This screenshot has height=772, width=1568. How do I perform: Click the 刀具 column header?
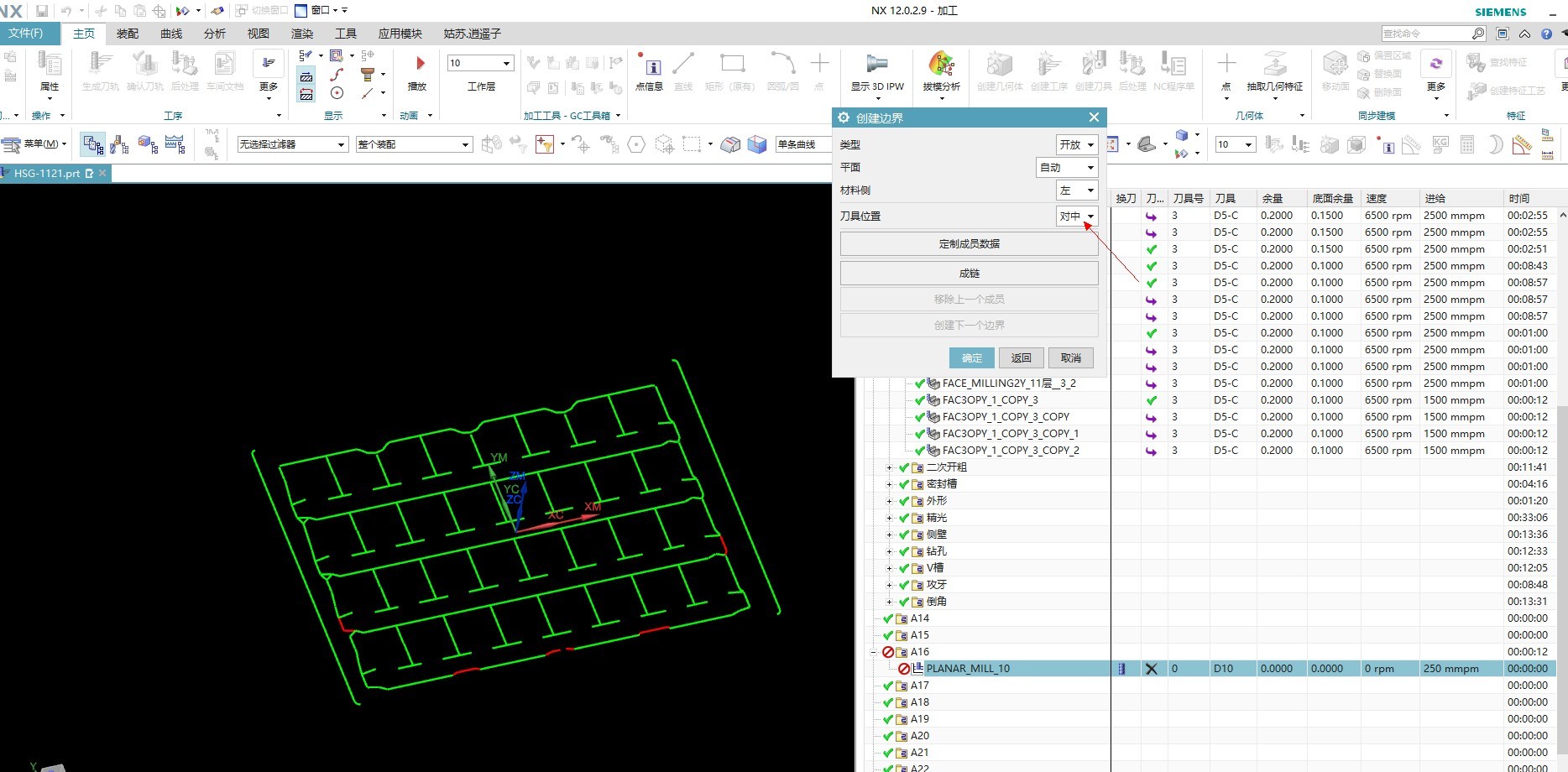coord(1232,198)
